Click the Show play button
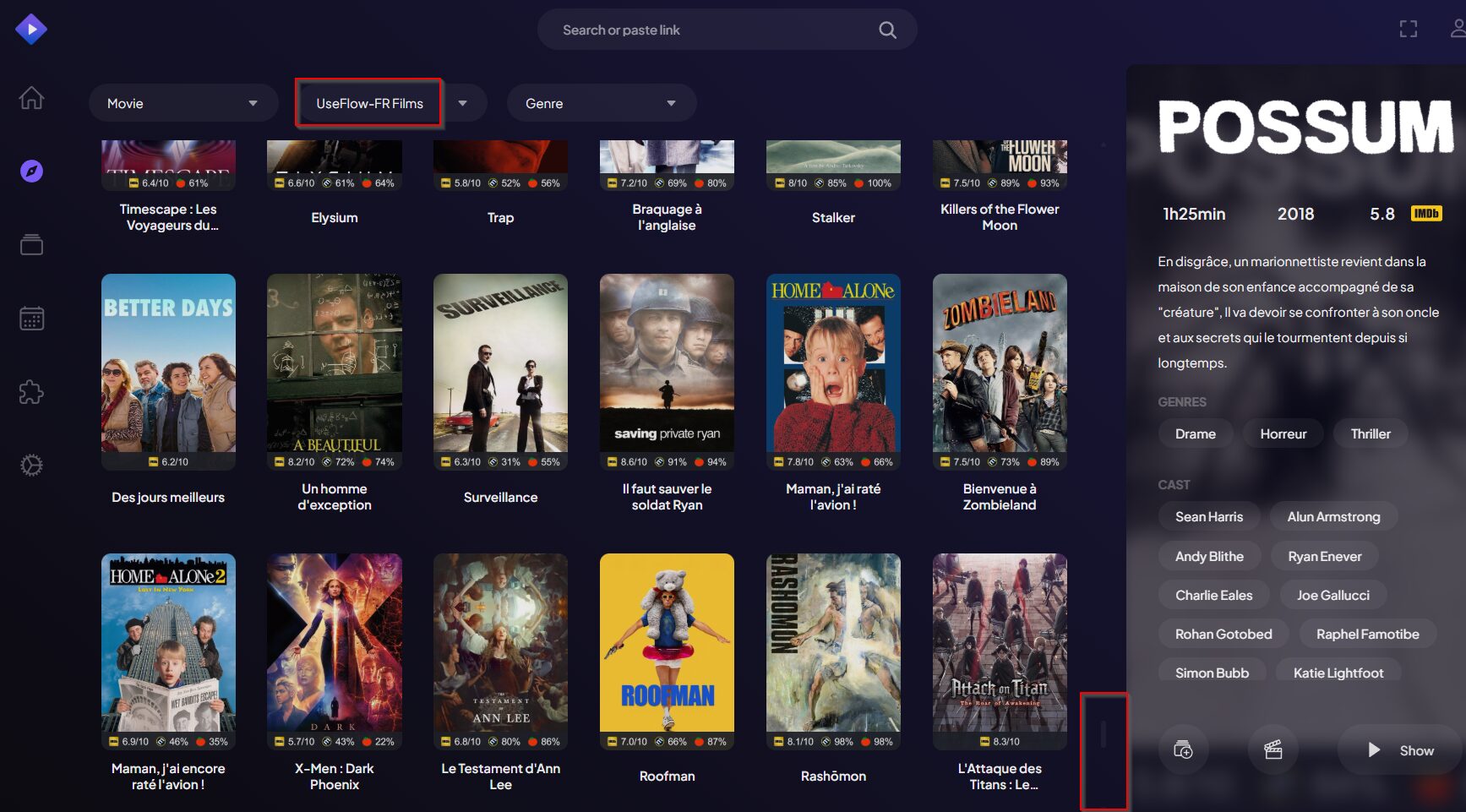This screenshot has width=1466, height=812. pos(1400,750)
